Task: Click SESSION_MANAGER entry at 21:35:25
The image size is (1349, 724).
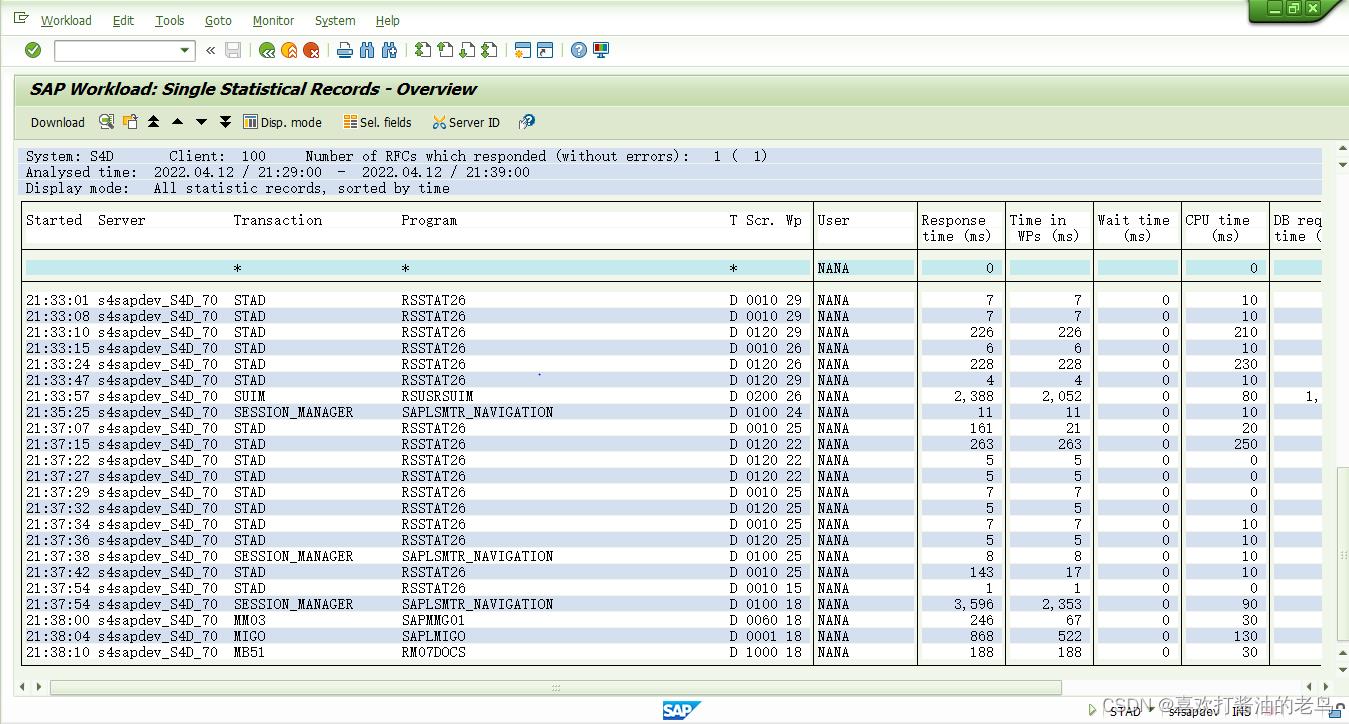Action: coord(293,412)
